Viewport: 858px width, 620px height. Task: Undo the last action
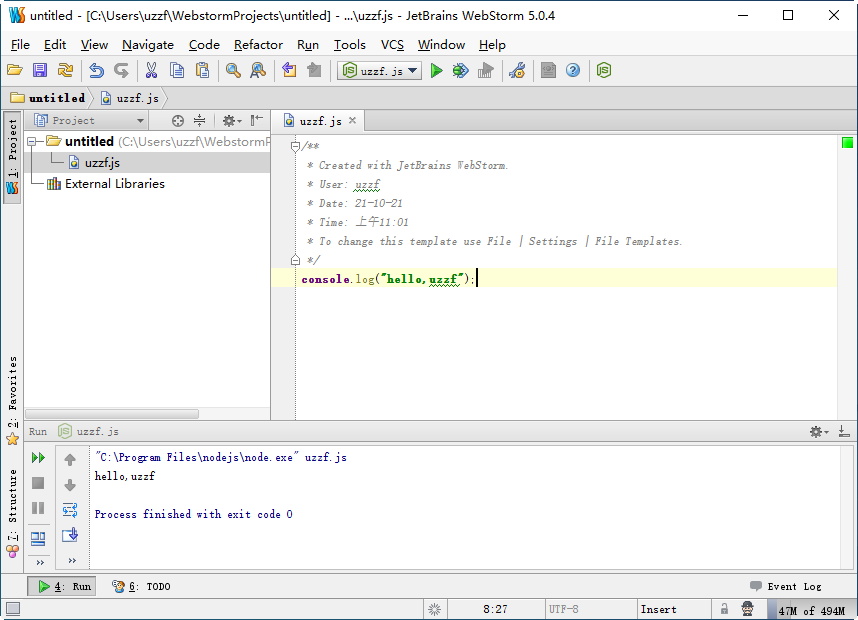point(96,71)
